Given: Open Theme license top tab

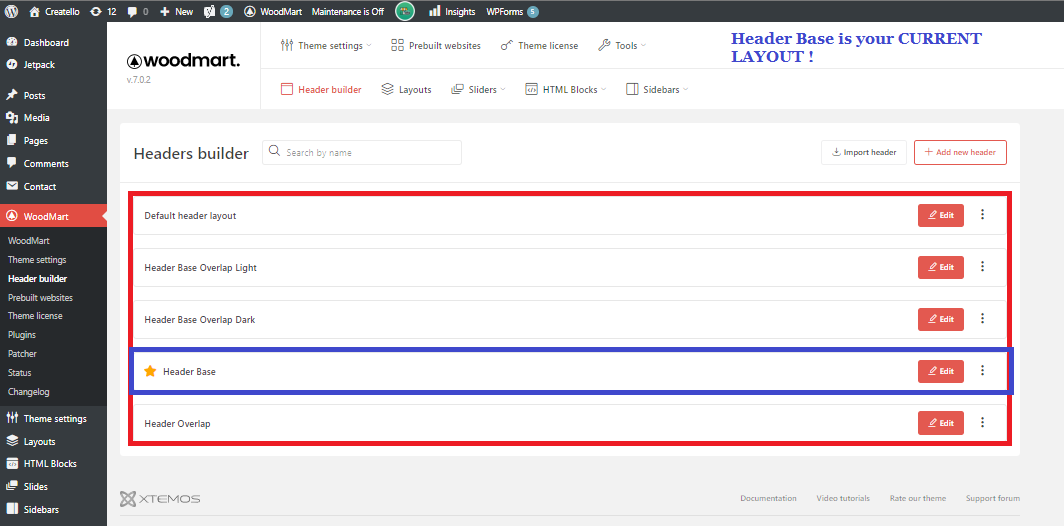Looking at the screenshot, I should [x=539, y=45].
